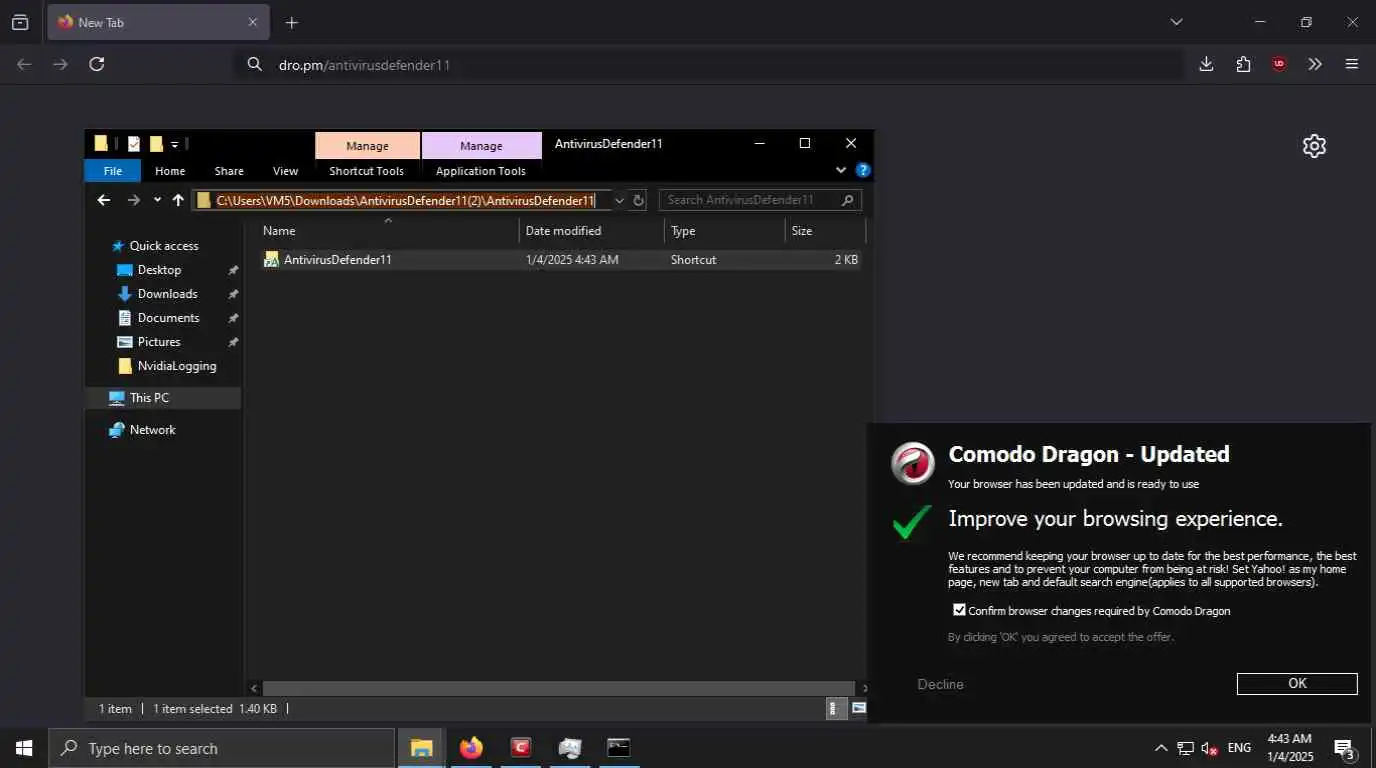Screen dimensions: 1376x768
Task: Open the terminal icon in taskbar
Action: [619, 748]
